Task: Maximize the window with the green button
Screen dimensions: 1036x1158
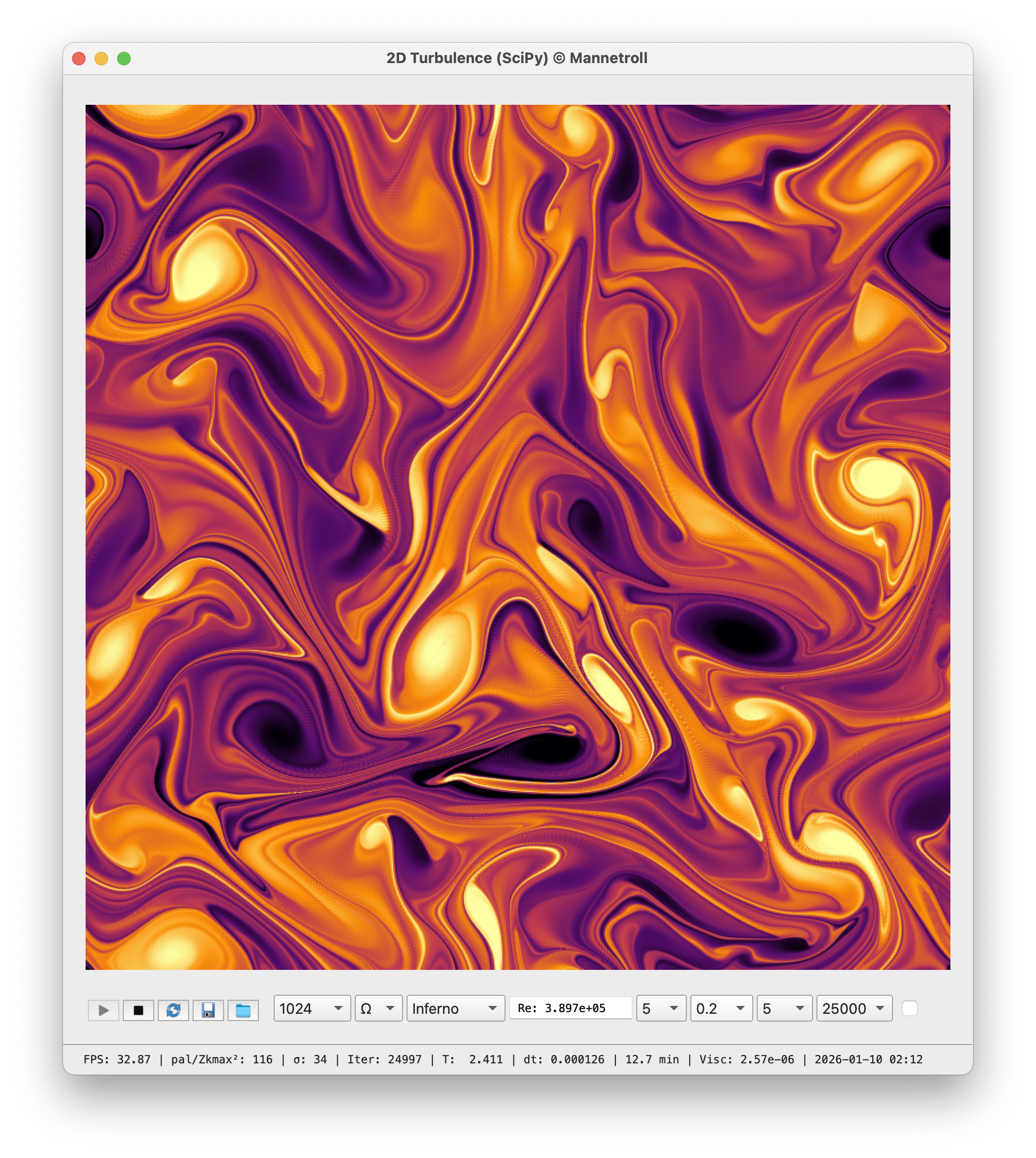Action: point(123,59)
